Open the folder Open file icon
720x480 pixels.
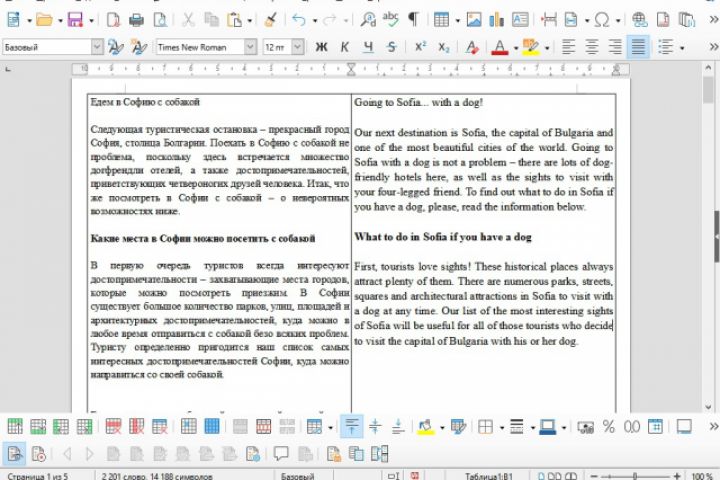click(45, 20)
